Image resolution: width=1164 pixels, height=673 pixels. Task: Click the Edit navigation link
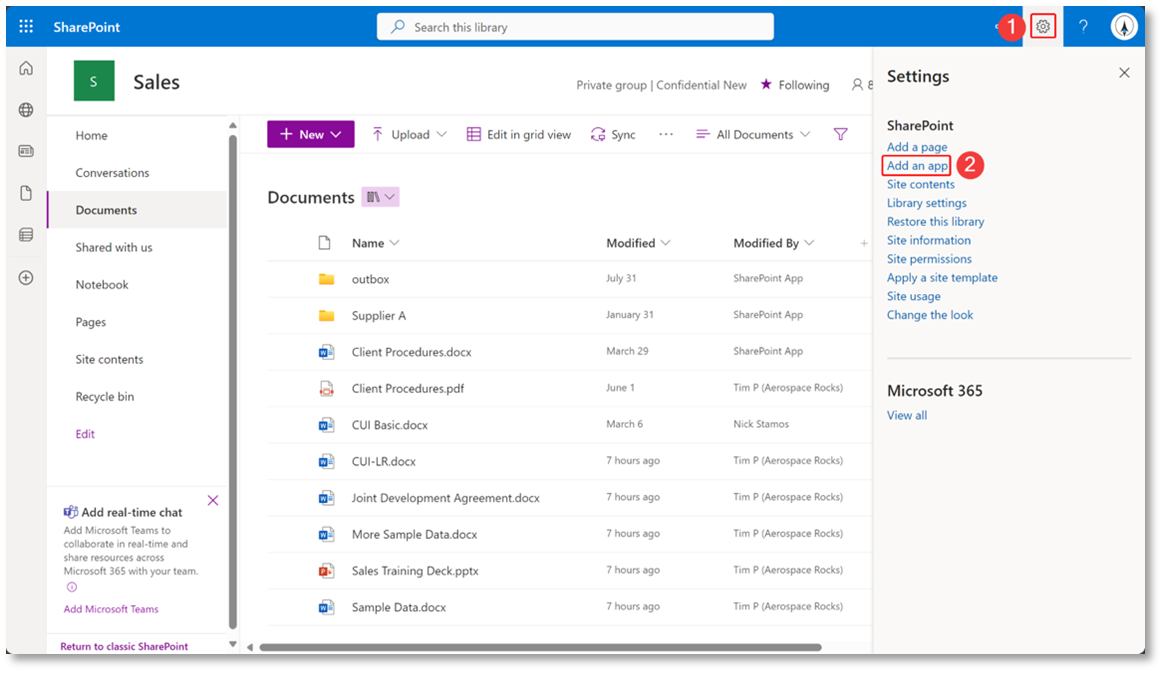(85, 434)
